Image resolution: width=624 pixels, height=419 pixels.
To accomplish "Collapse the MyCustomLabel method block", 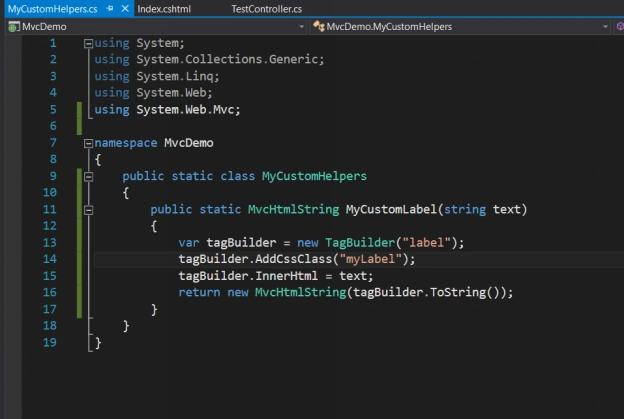I will (x=88, y=210).
